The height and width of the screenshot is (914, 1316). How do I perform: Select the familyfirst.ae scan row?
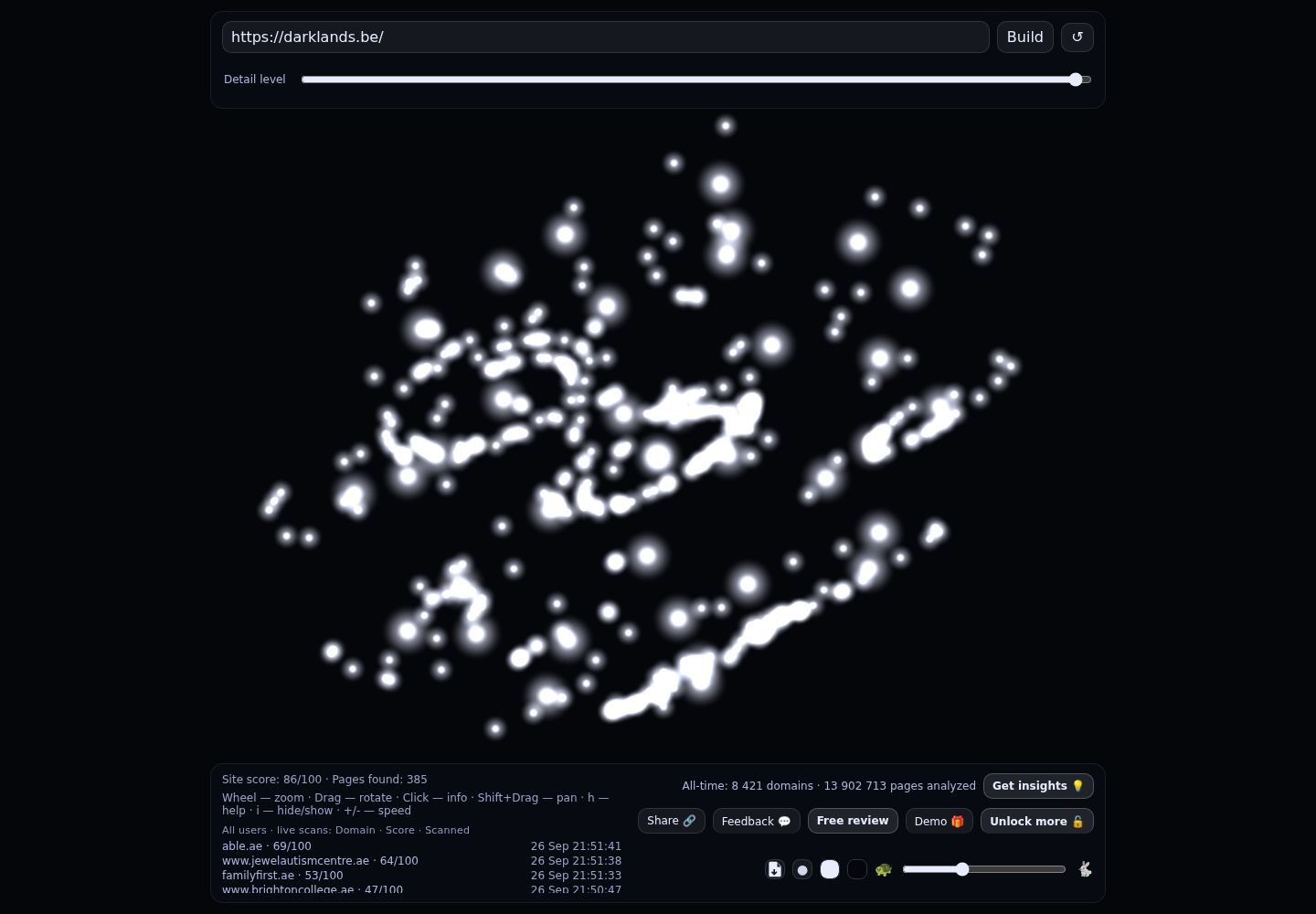pos(421,876)
